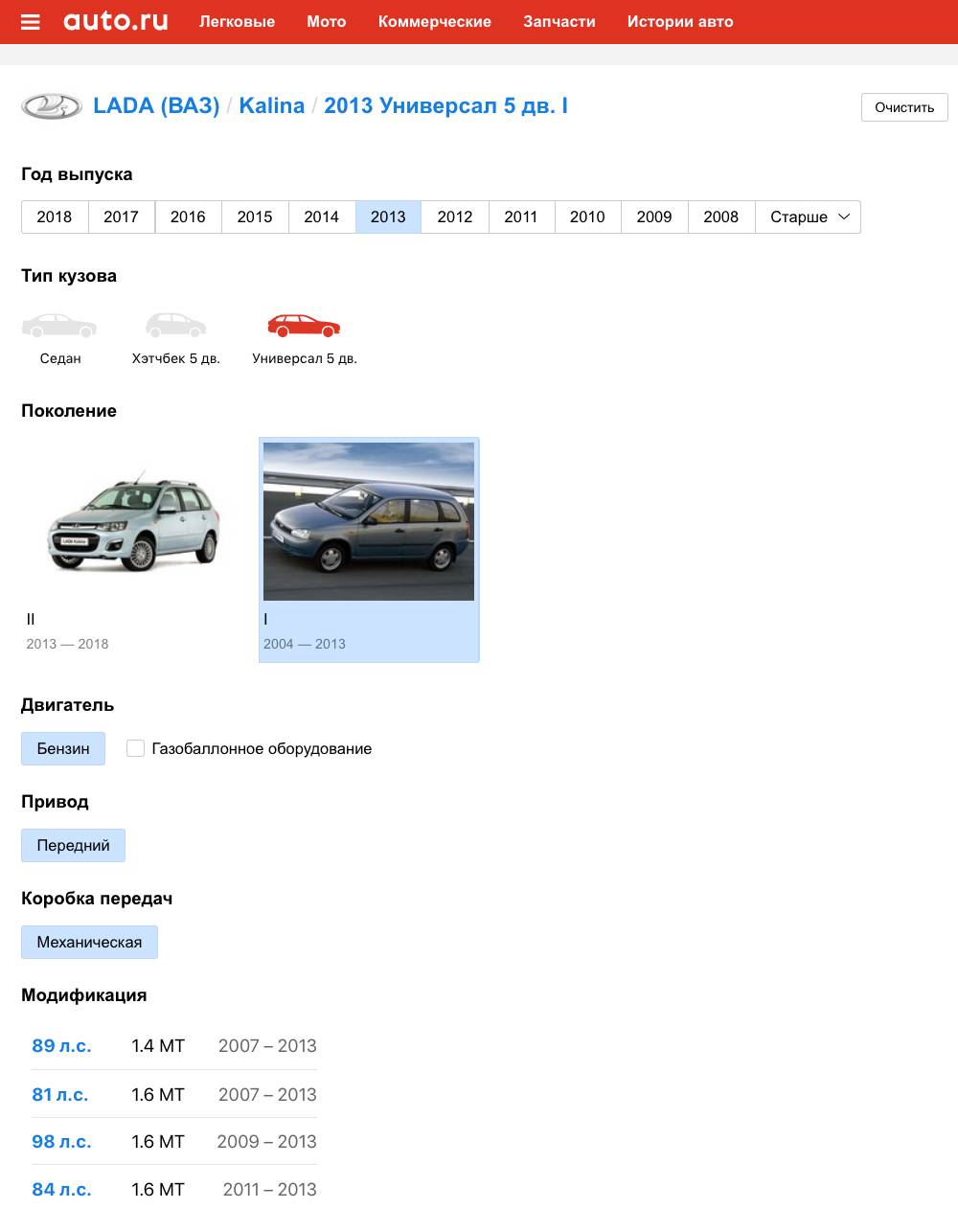The height and width of the screenshot is (1232, 958).
Task: Choose generation II thumbnail (2013 — 2018)
Action: (130, 550)
